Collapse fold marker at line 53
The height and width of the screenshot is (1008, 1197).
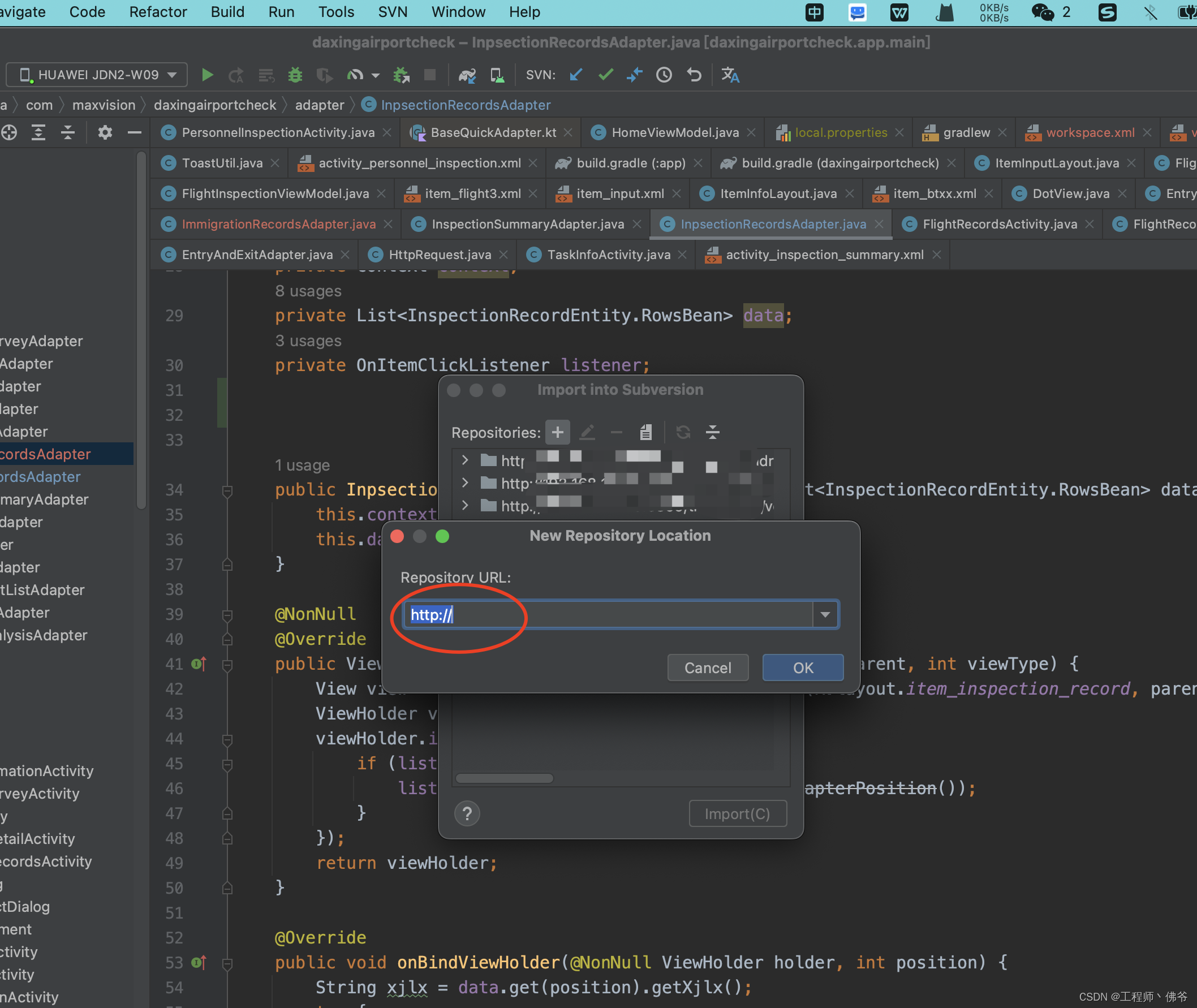tap(227, 963)
